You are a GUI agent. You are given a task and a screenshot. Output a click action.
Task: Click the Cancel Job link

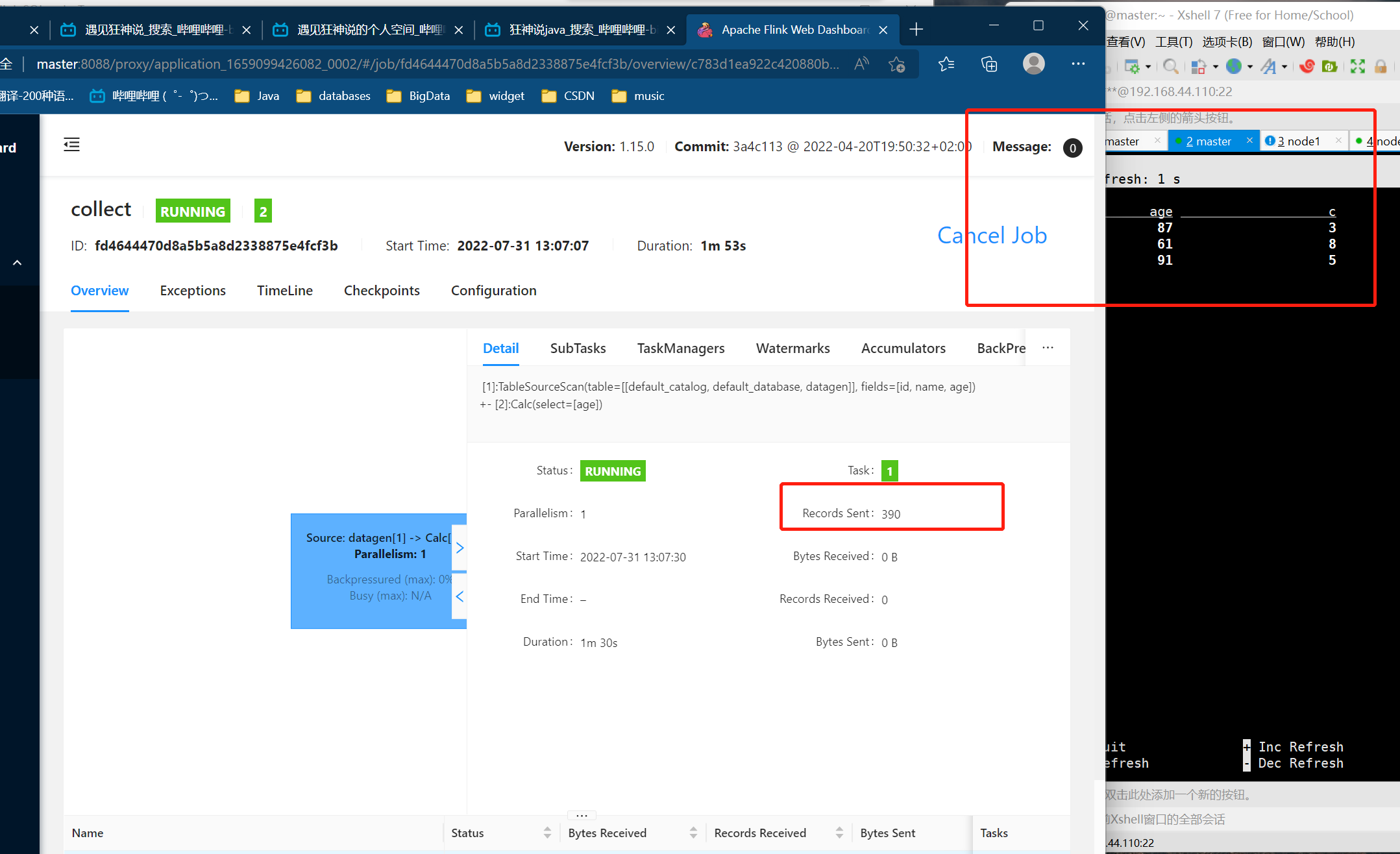(x=992, y=236)
